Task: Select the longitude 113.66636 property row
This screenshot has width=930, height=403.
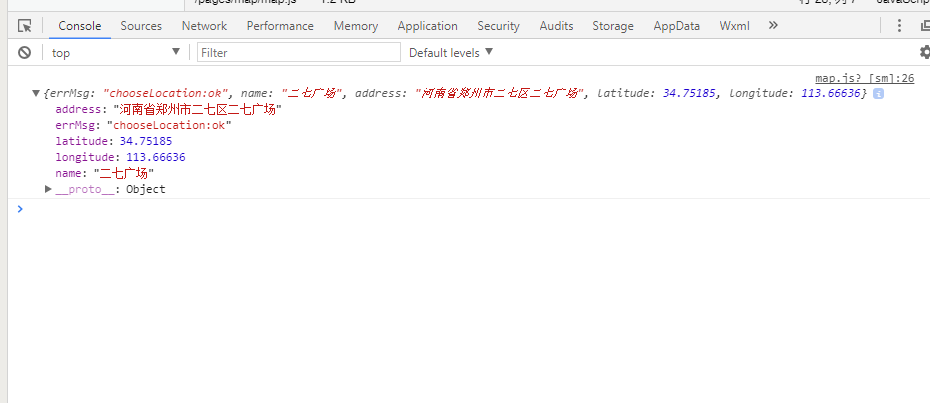Action: 120,157
